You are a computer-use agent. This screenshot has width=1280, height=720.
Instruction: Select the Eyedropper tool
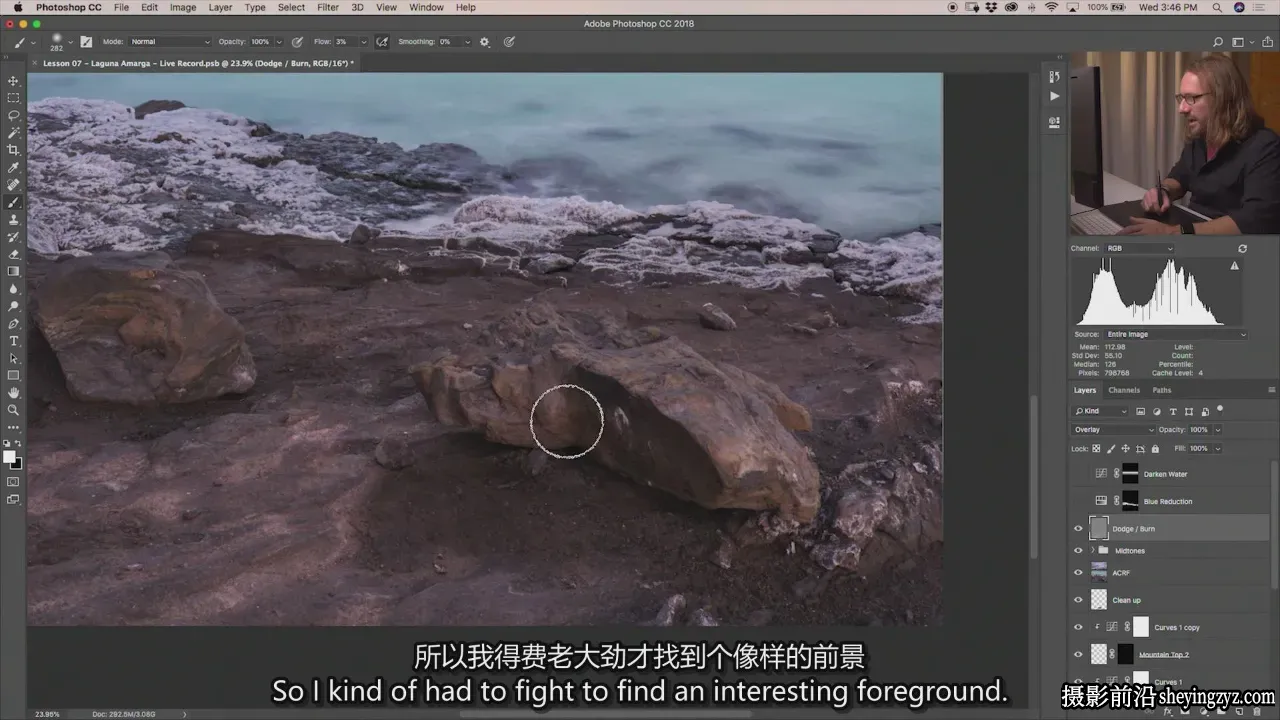13,167
